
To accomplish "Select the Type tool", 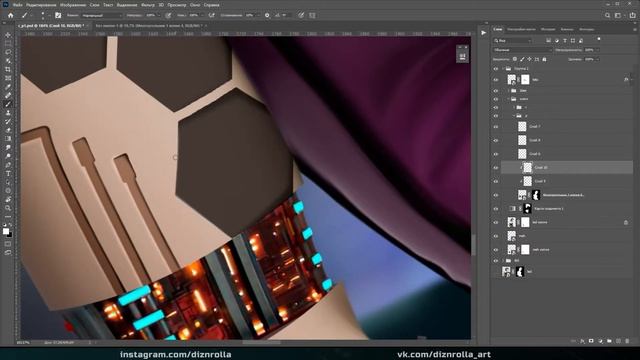I will [x=8, y=173].
